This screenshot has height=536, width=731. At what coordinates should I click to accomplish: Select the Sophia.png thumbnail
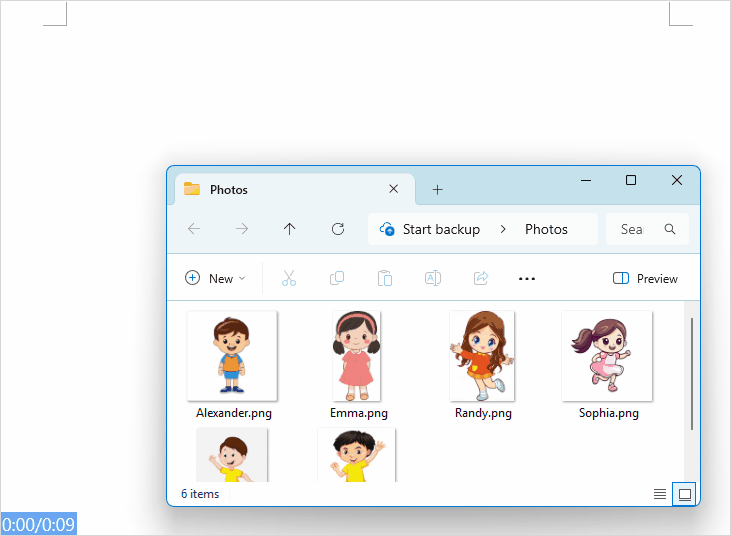tap(607, 356)
